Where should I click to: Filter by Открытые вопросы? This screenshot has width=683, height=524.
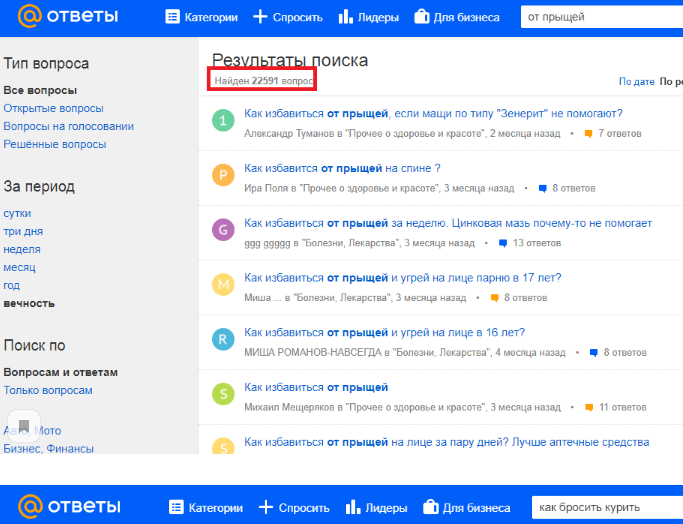click(x=53, y=108)
